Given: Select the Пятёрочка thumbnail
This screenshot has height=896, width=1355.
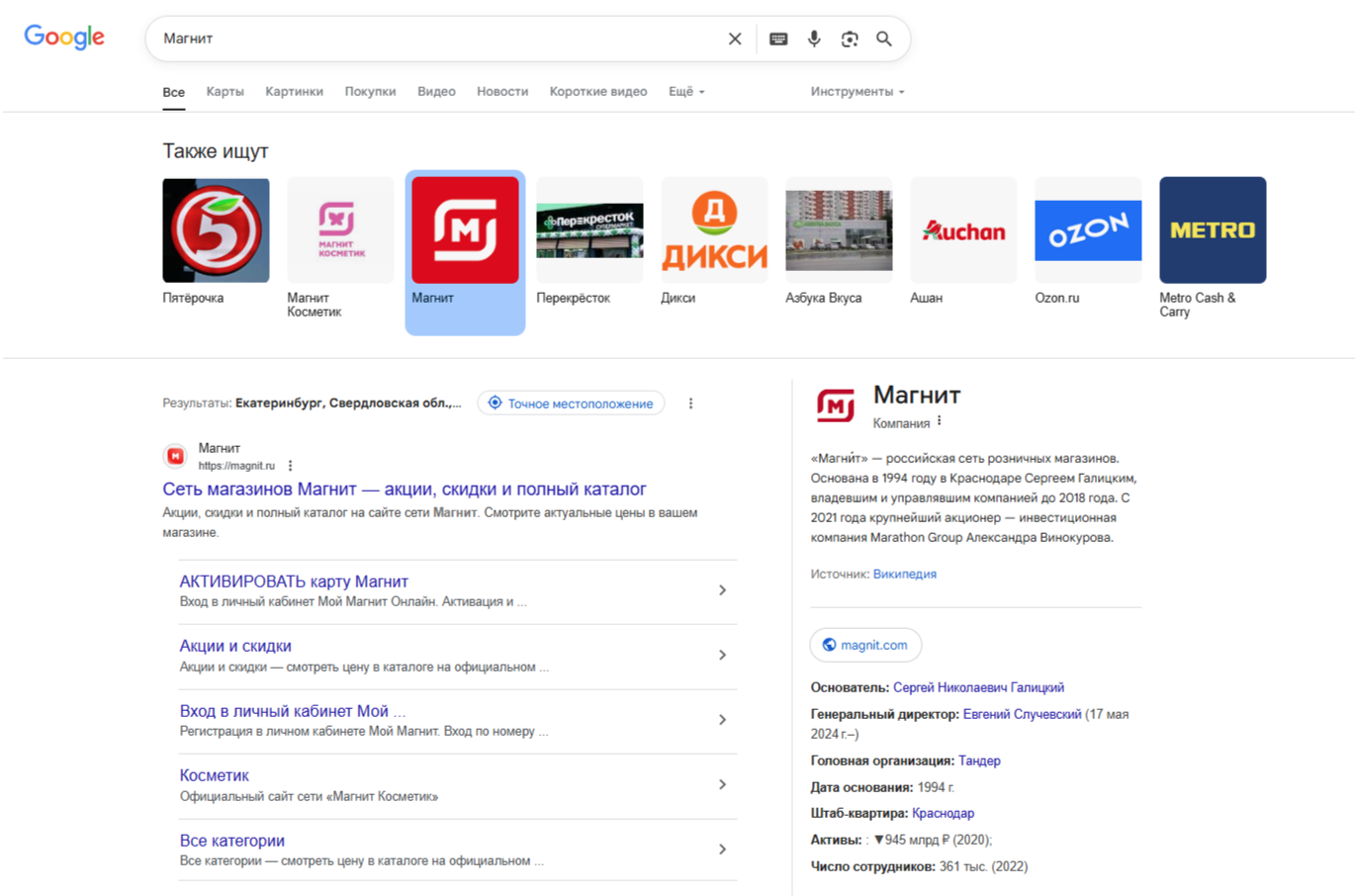Looking at the screenshot, I should [216, 231].
